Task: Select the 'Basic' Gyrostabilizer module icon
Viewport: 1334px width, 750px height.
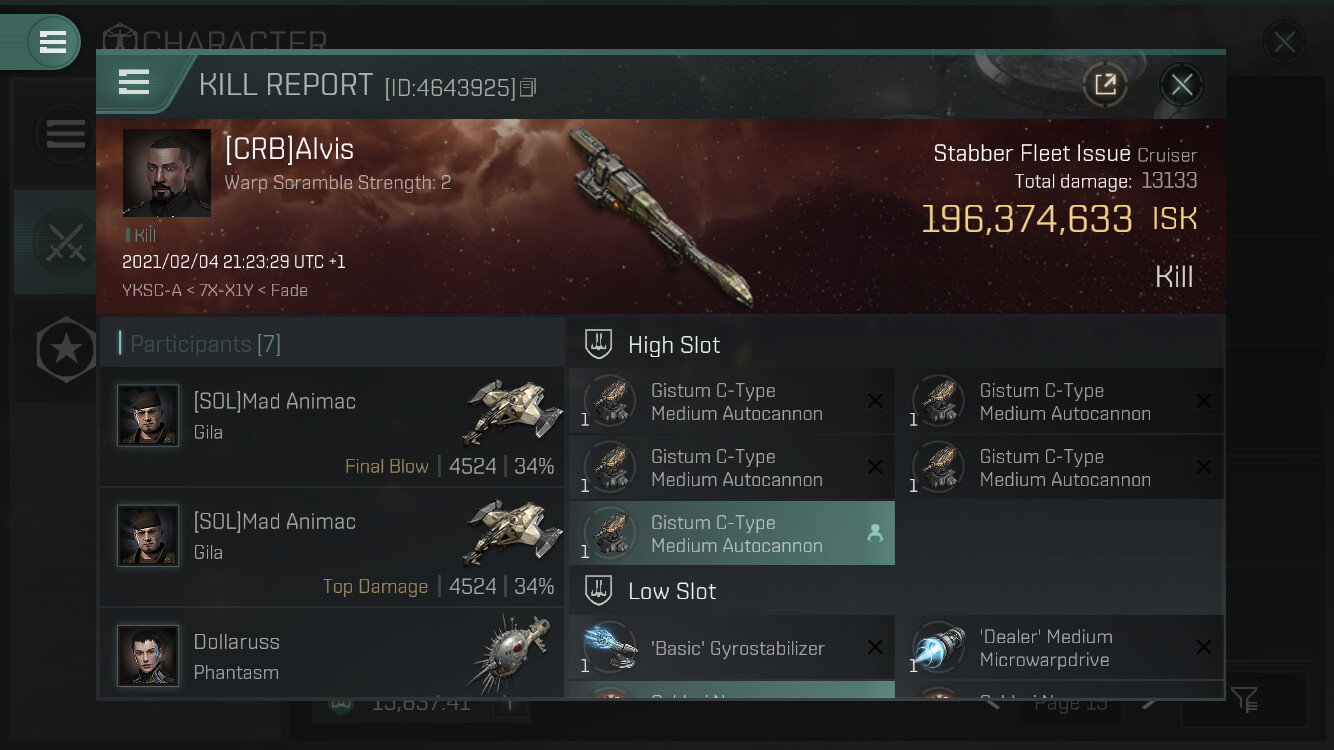Action: (611, 647)
